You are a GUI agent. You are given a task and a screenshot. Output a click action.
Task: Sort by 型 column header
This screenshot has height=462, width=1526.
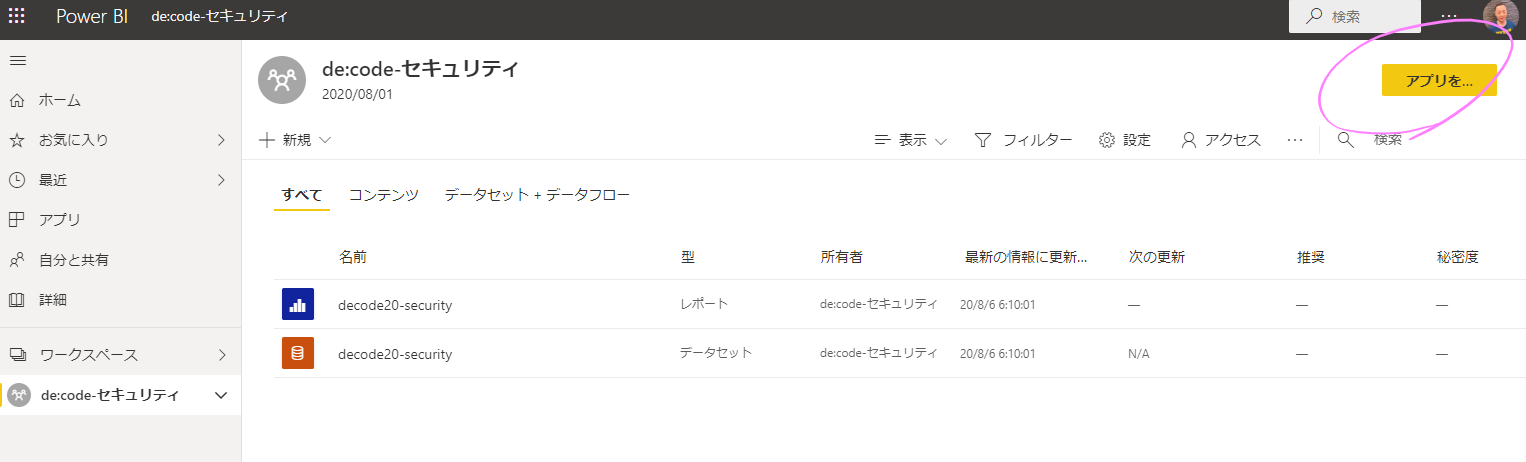688,257
